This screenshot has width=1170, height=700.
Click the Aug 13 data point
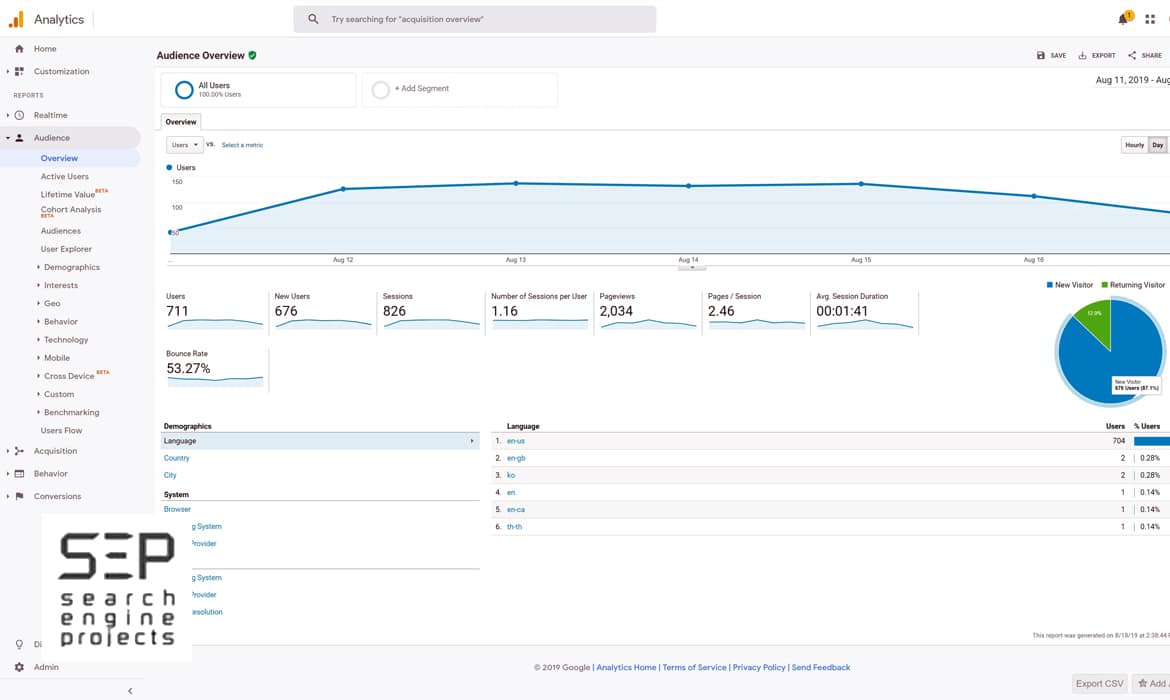[516, 183]
